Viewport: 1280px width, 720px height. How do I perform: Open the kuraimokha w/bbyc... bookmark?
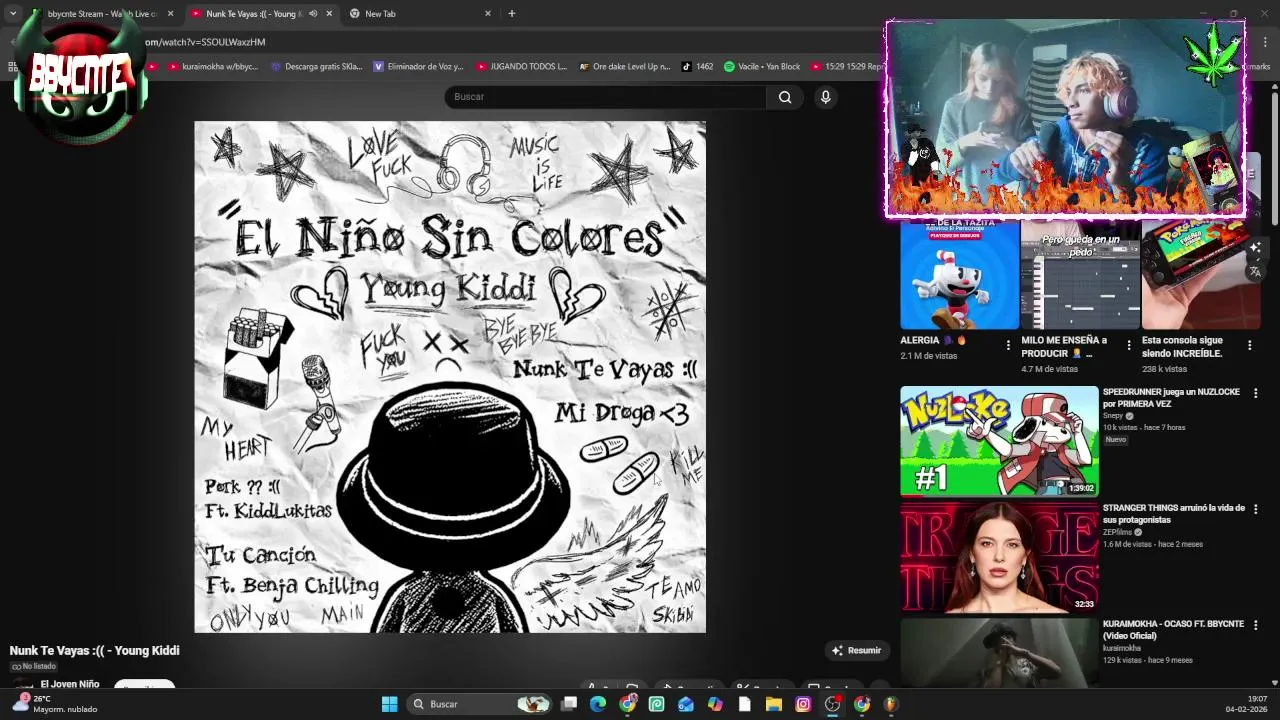point(213,67)
